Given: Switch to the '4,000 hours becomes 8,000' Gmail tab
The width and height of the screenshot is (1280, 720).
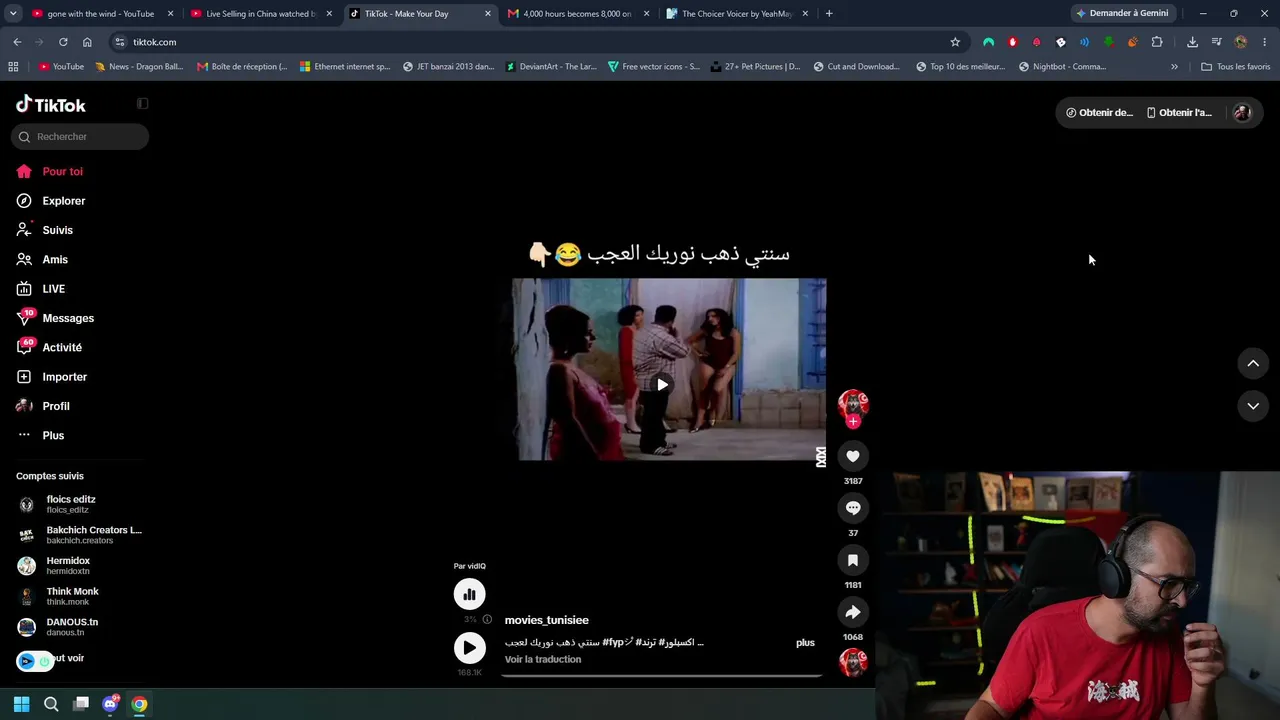Looking at the screenshot, I should (x=577, y=14).
